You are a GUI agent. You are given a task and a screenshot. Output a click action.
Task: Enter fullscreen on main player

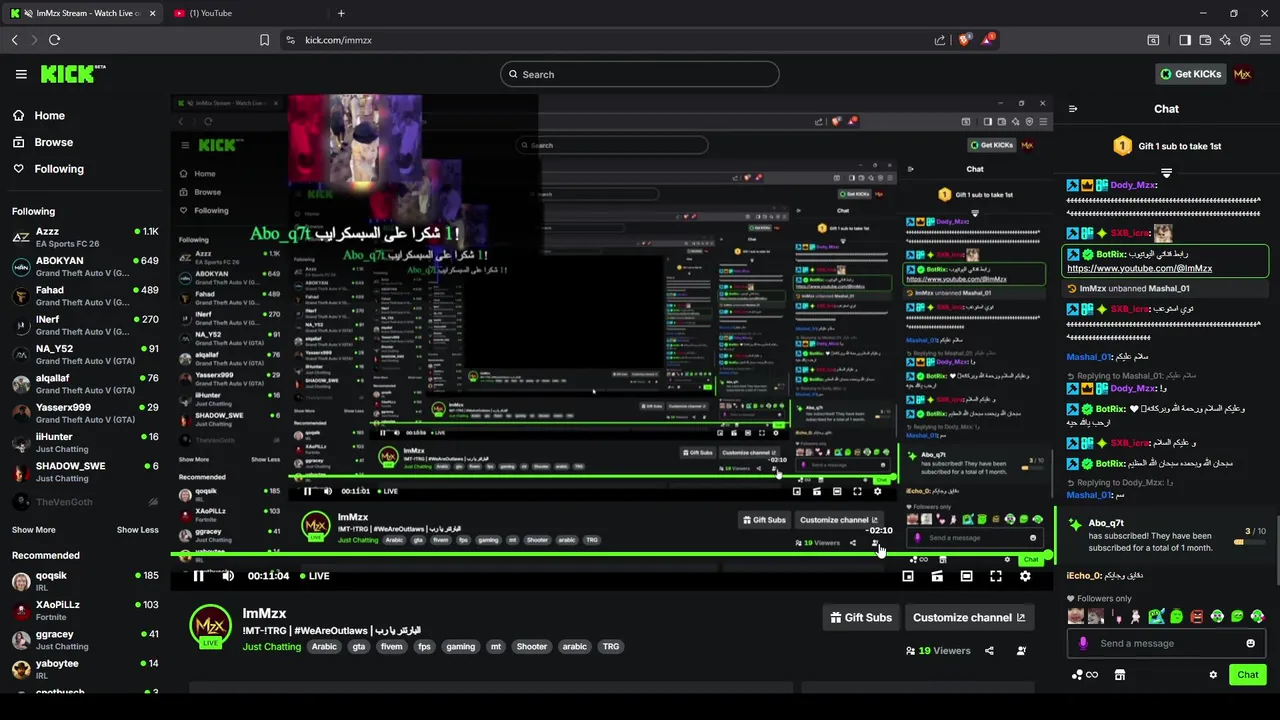[996, 576]
